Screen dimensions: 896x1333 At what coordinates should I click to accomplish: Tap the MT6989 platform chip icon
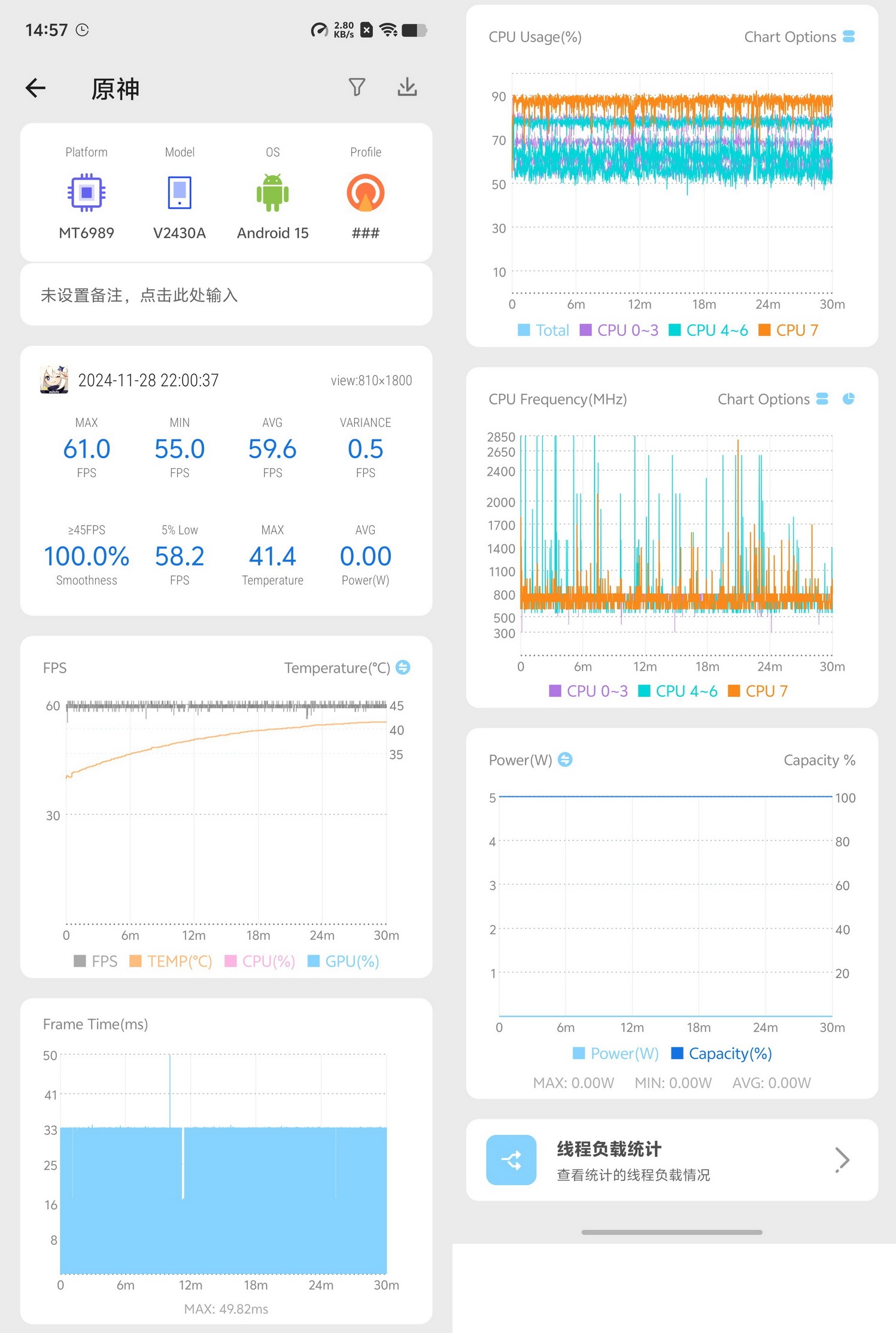coord(86,193)
